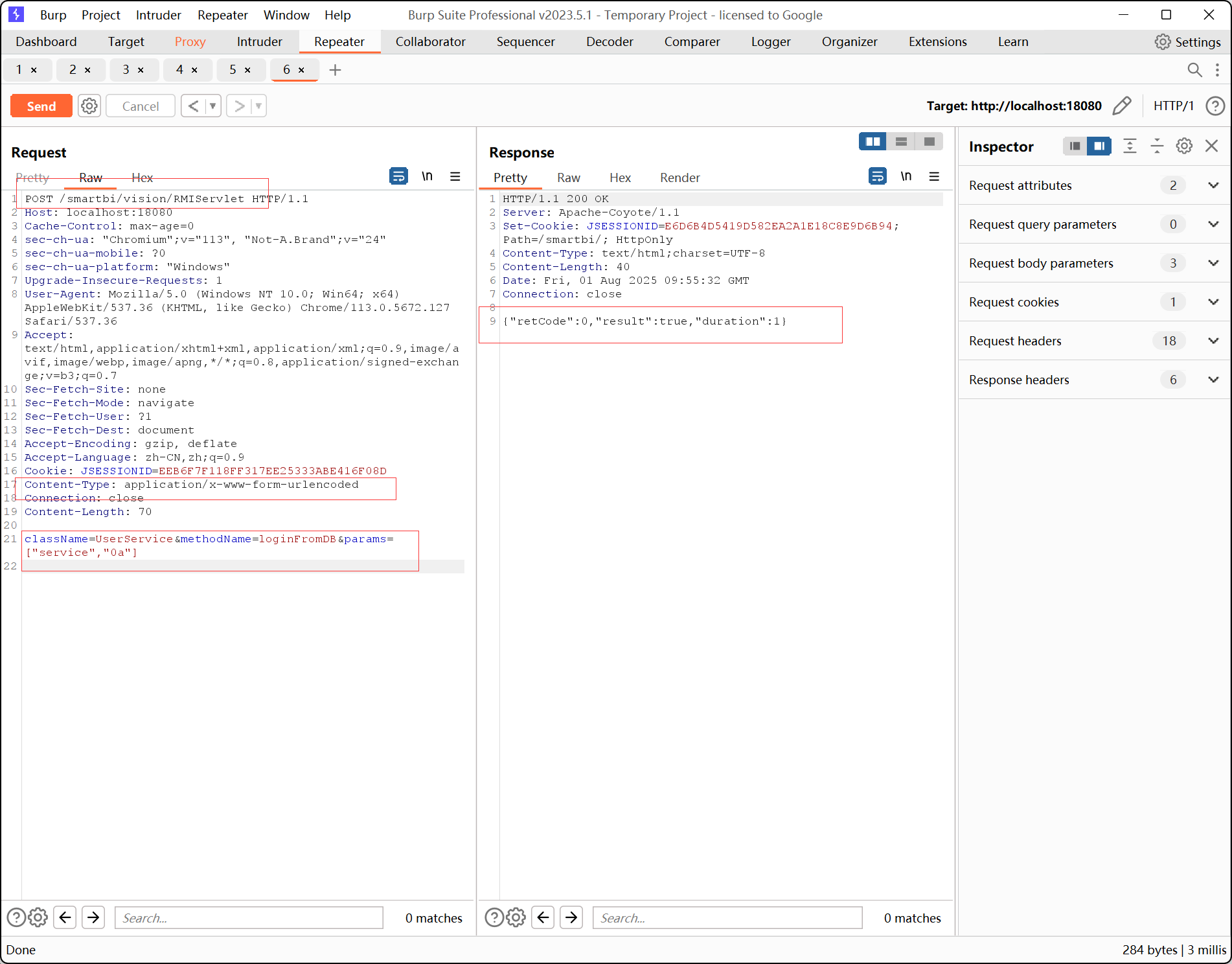Screen dimensions: 1232x964
Task: Open Inspector settings gear
Action: coord(1184,146)
